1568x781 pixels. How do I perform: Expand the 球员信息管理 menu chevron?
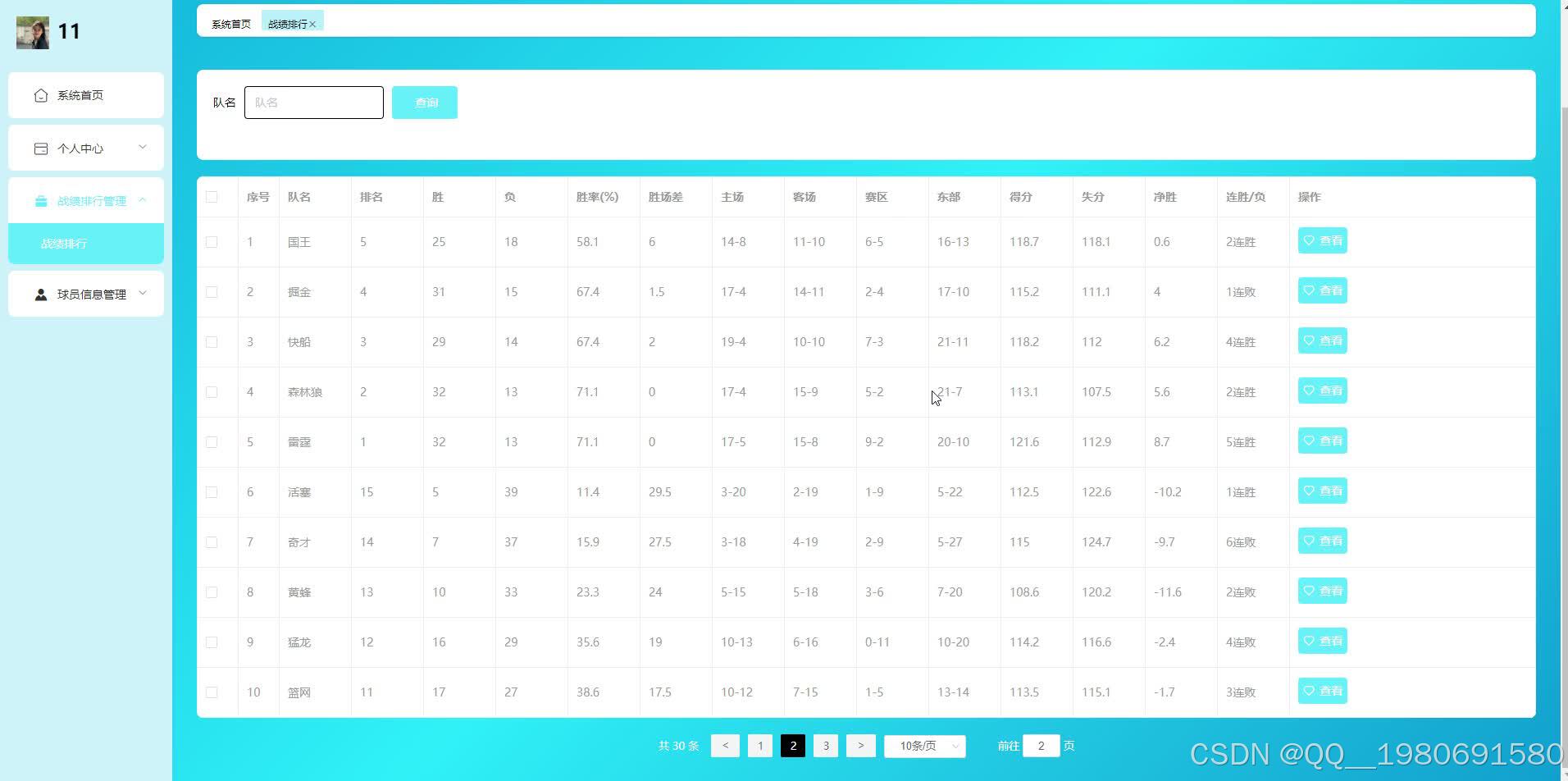click(143, 293)
